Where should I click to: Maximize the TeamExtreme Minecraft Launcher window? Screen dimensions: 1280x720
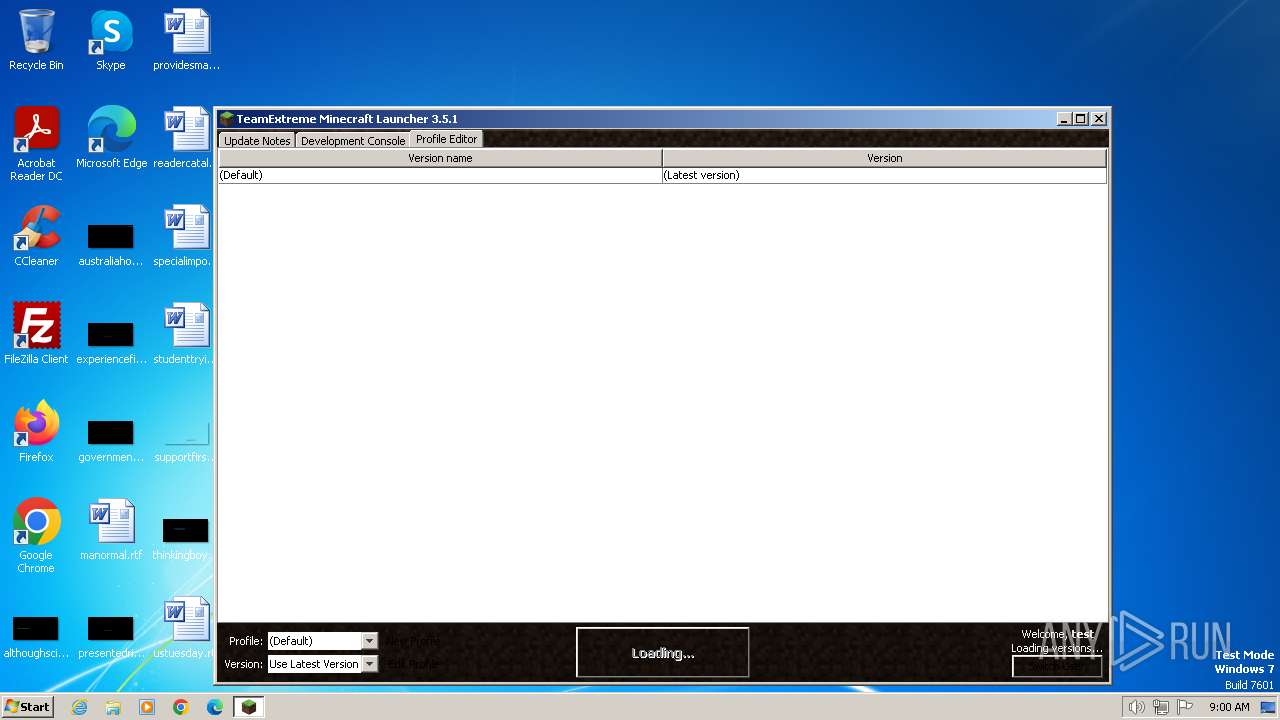point(1081,119)
